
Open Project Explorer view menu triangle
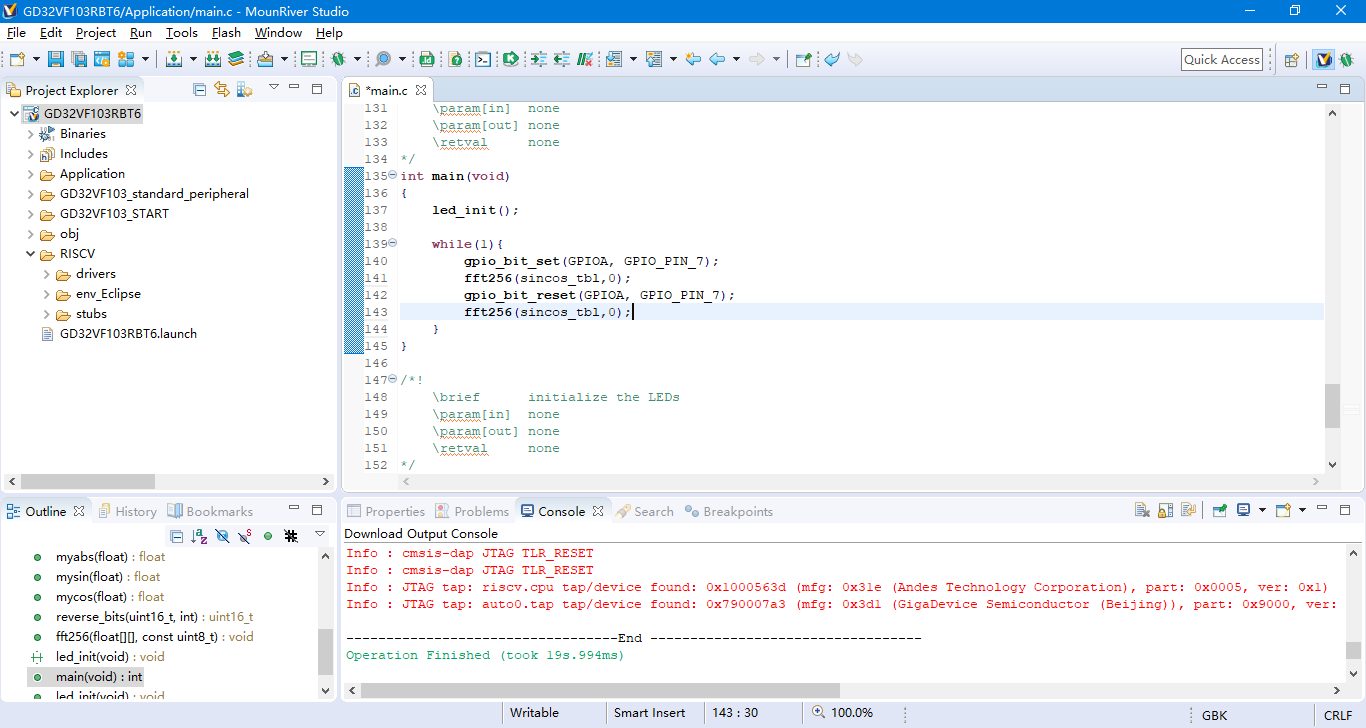pos(273,88)
